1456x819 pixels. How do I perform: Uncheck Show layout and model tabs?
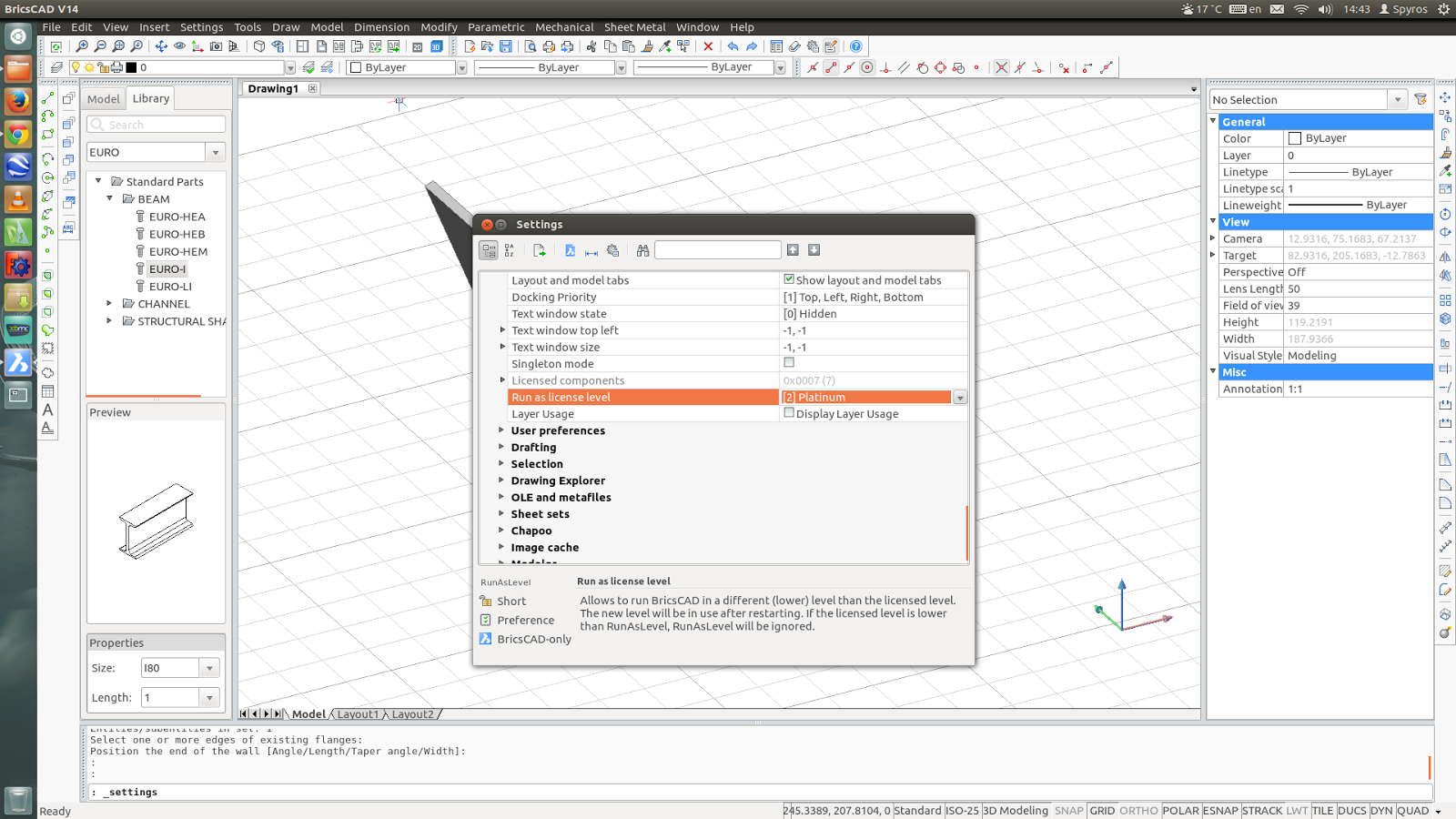[x=789, y=279]
